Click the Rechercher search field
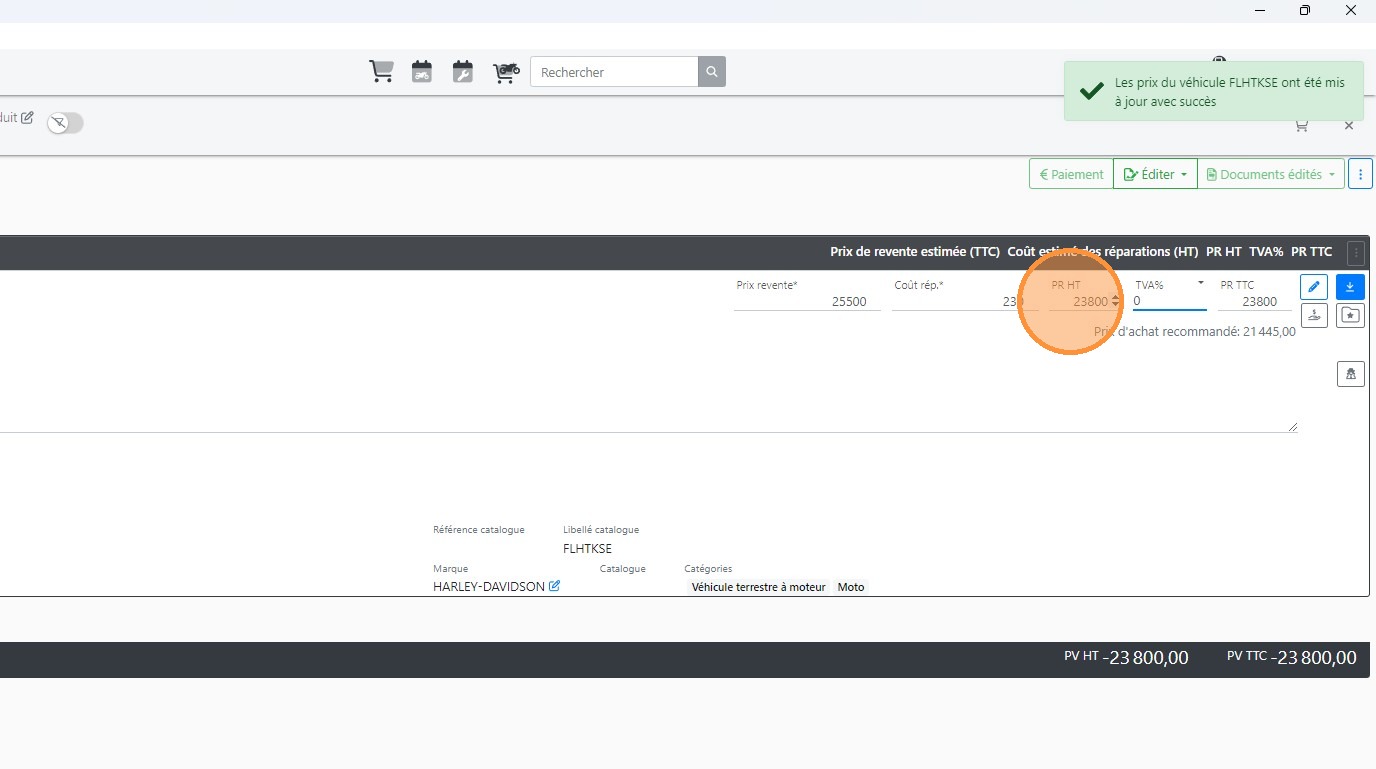This screenshot has width=1376, height=769. pyautogui.click(x=614, y=72)
